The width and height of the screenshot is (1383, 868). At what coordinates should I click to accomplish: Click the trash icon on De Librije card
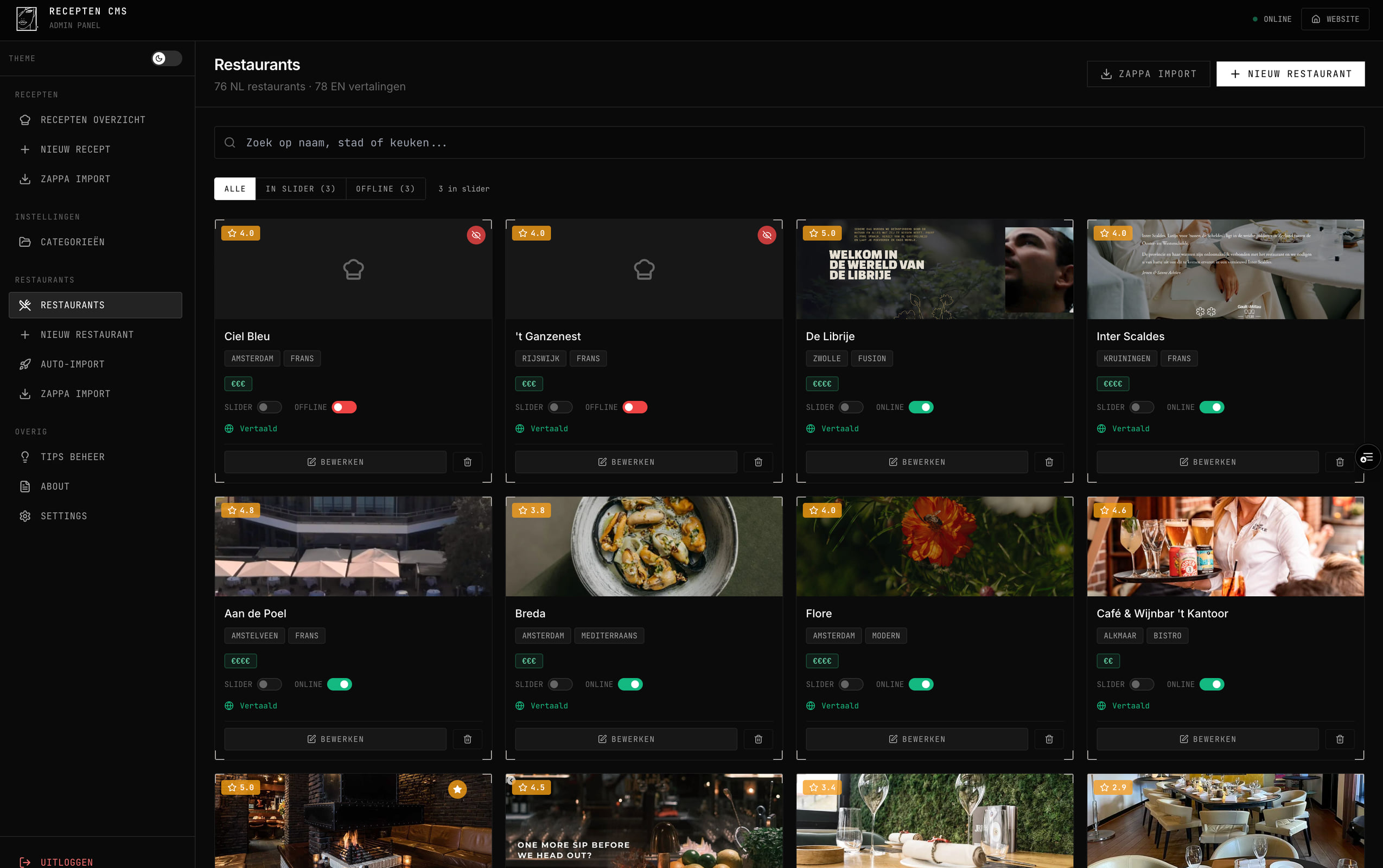(1049, 462)
